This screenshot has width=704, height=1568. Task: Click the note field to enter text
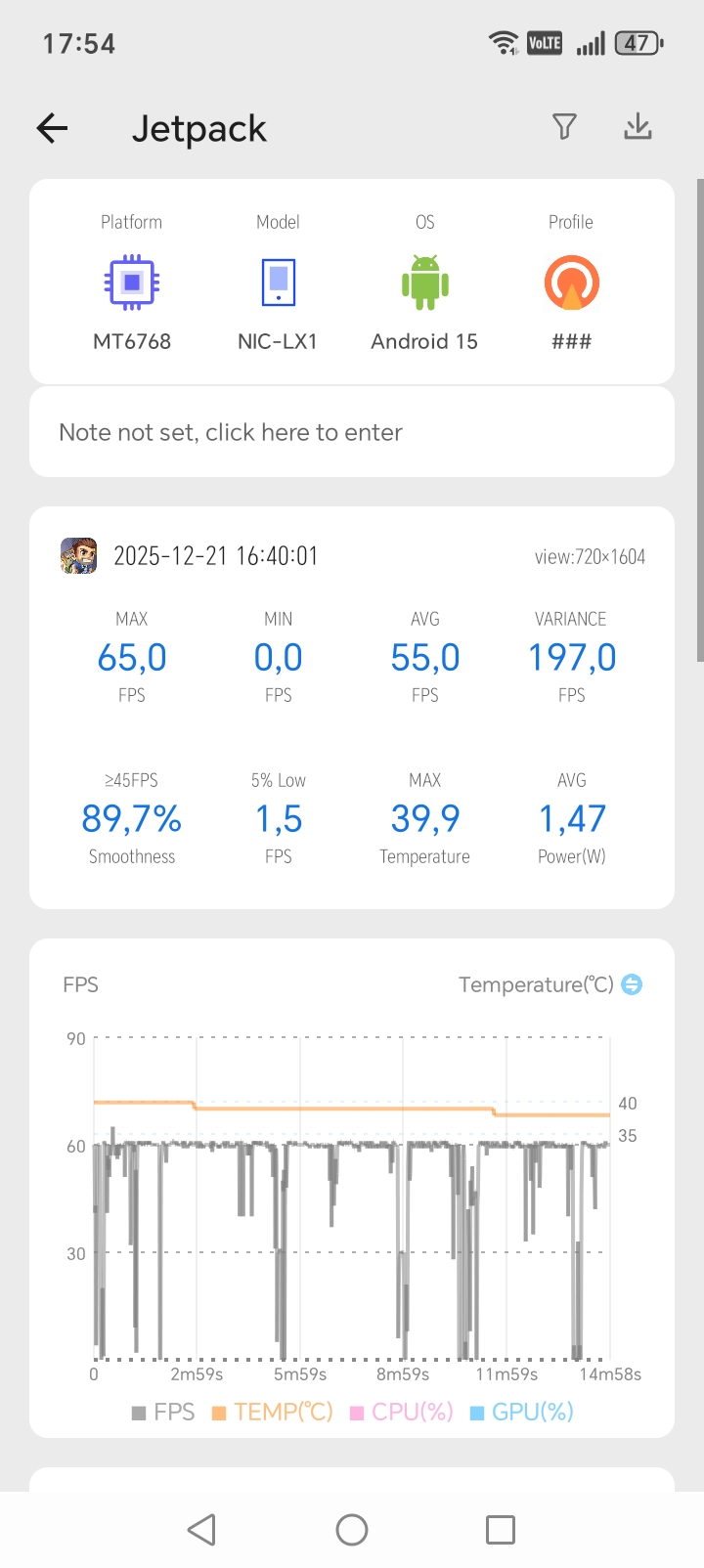[x=352, y=432]
